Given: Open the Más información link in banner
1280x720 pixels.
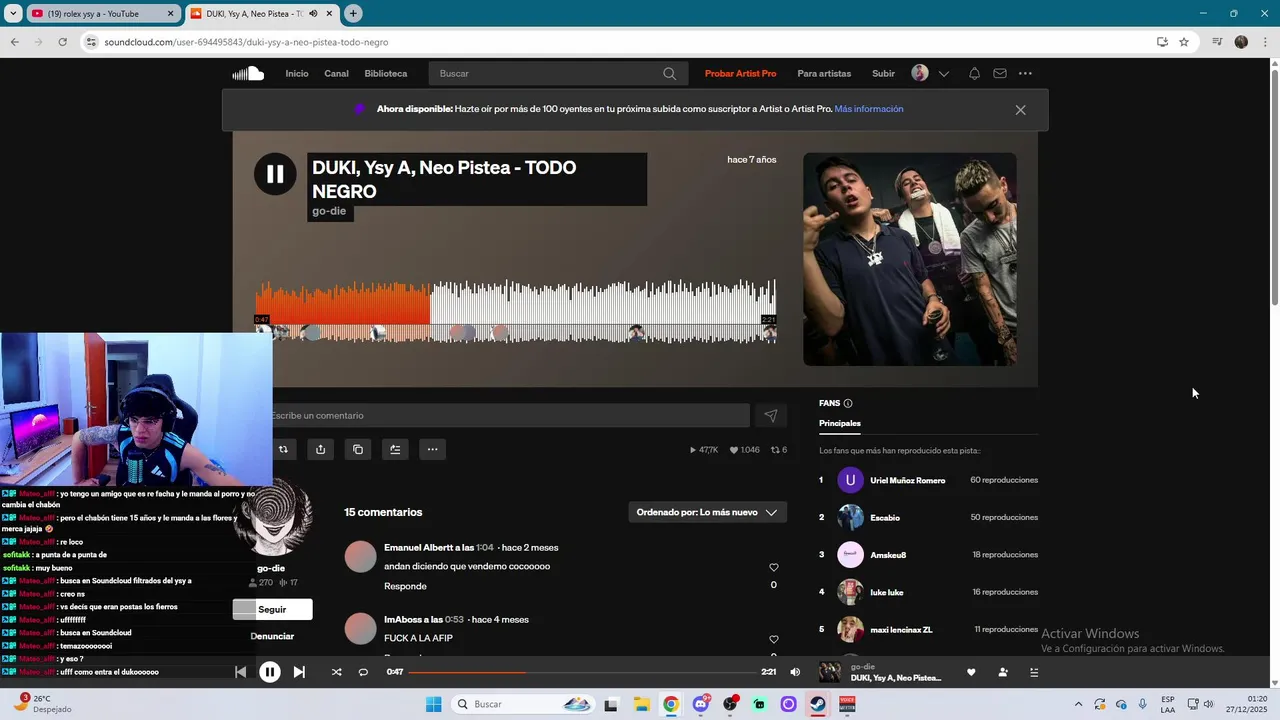Looking at the screenshot, I should pyautogui.click(x=869, y=109).
